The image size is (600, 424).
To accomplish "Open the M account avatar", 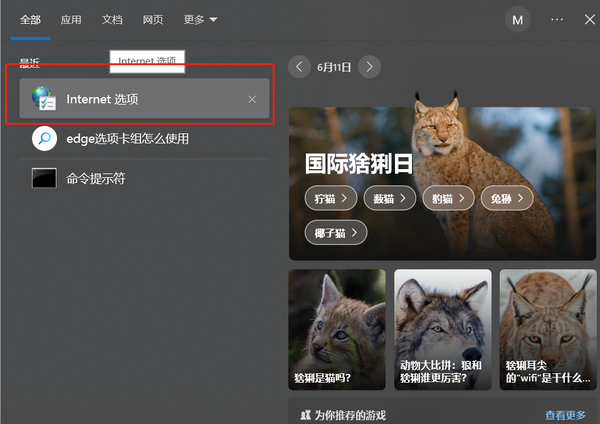I will click(517, 20).
